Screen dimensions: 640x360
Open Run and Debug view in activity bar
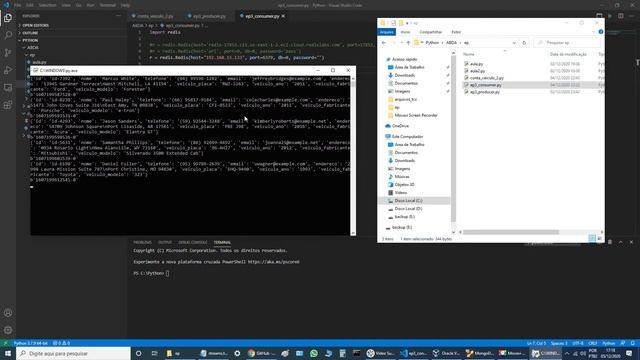[x=8, y=70]
